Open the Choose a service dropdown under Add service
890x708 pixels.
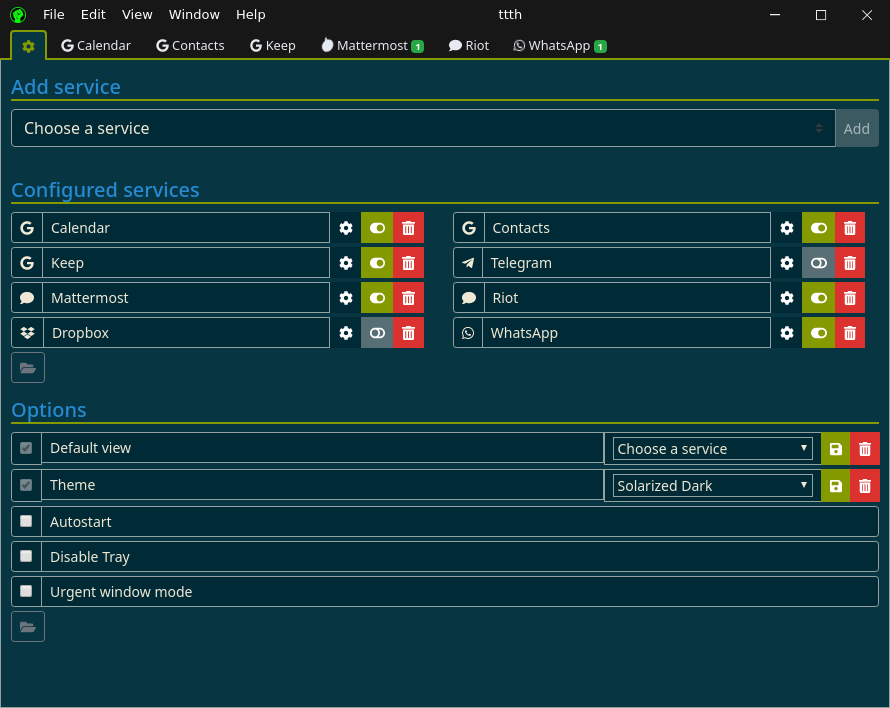(x=423, y=128)
